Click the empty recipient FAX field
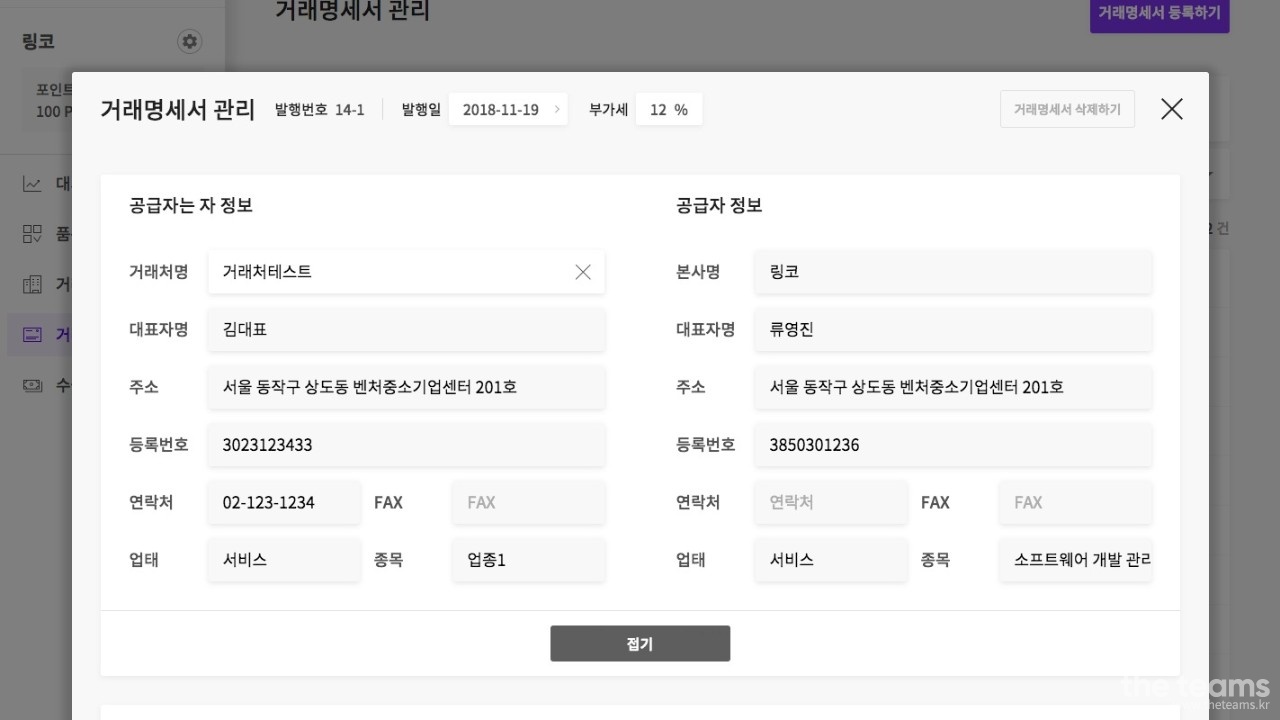This screenshot has height=720, width=1280. coord(528,503)
